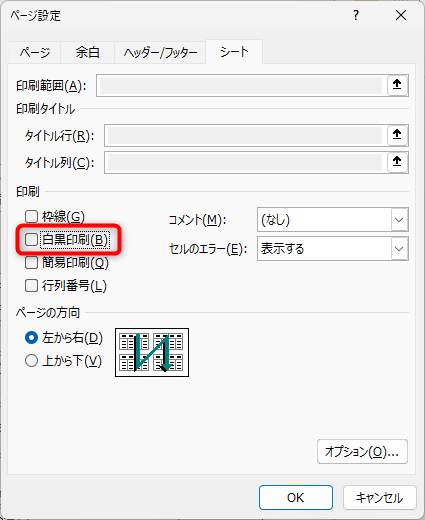Switch to the ページ tab
This screenshot has width=425, height=520.
35,53
